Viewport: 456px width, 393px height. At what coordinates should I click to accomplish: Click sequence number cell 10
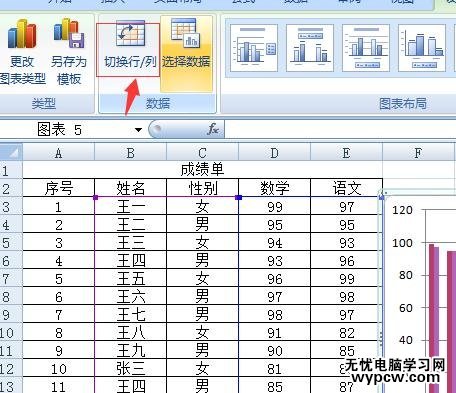coord(58,368)
